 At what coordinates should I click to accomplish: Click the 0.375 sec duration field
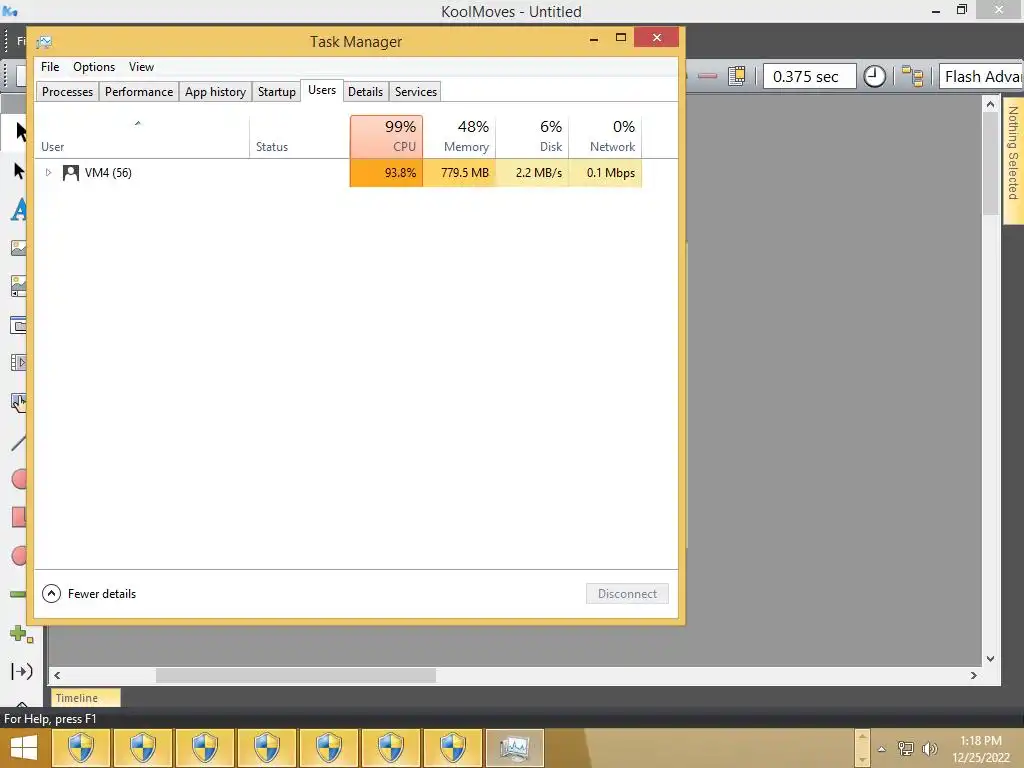tap(809, 76)
